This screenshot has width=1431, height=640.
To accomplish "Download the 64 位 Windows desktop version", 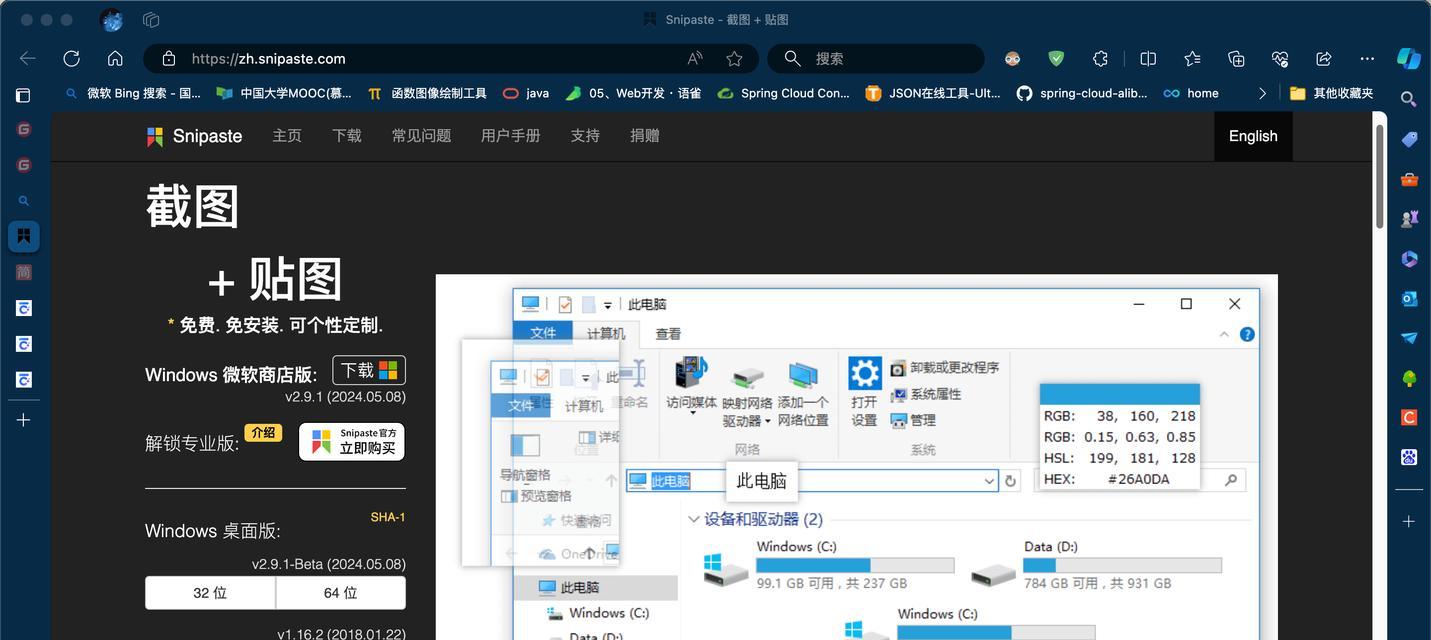I will (x=341, y=593).
